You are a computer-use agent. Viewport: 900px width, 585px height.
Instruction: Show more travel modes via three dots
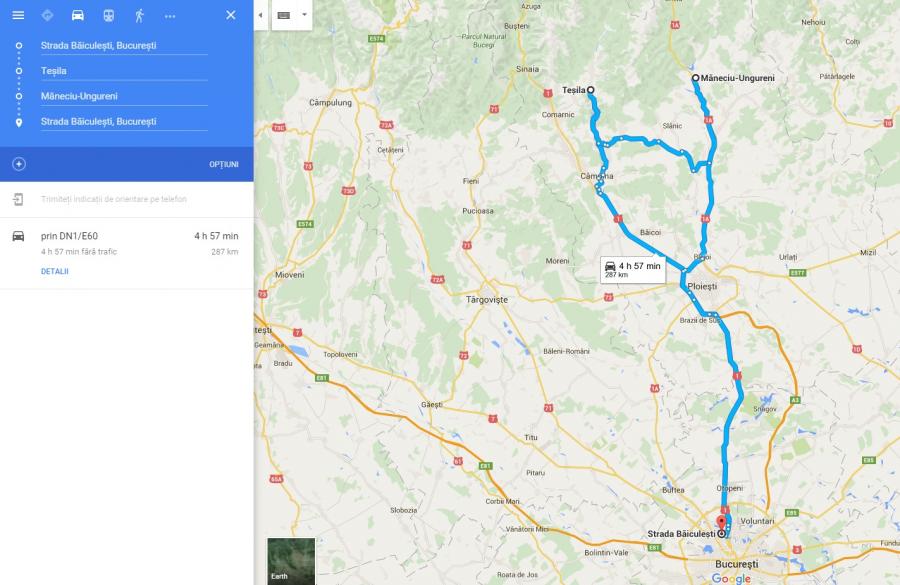point(170,16)
